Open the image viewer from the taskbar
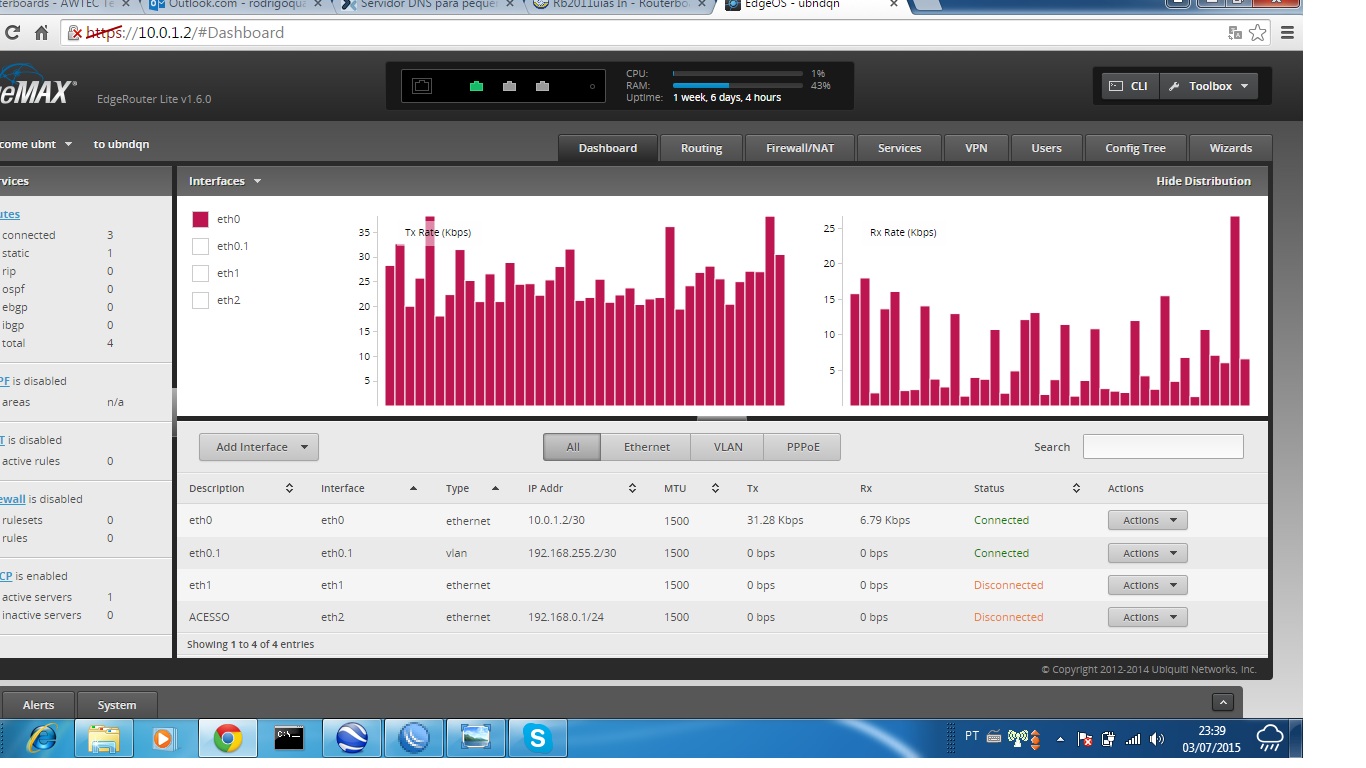This screenshot has height=768, width=1366. pos(475,739)
